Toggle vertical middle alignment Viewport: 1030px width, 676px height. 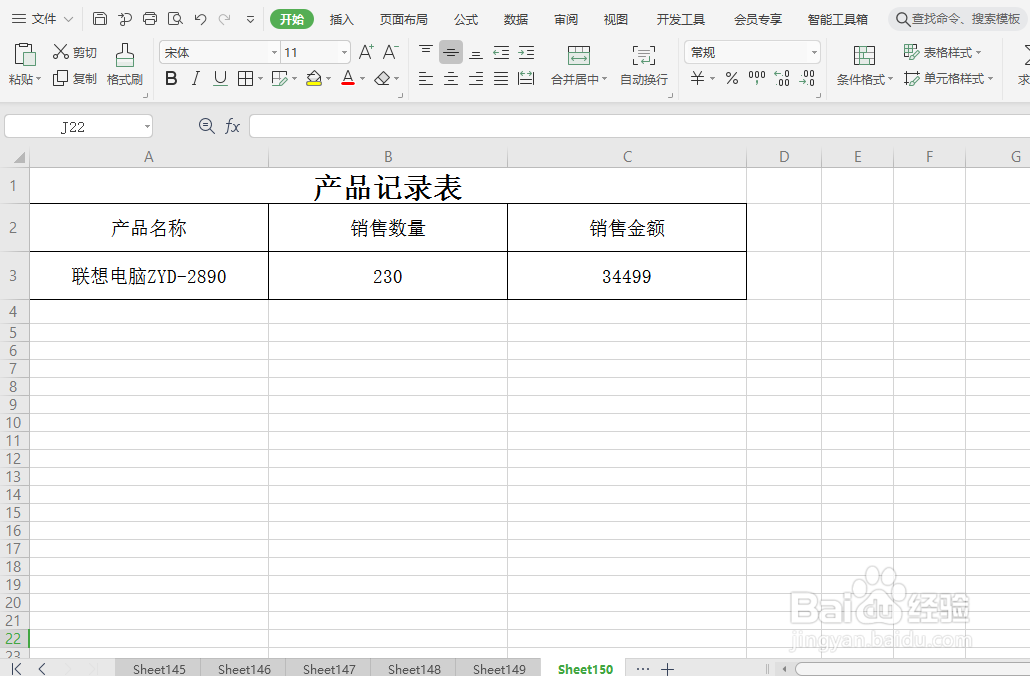pyautogui.click(x=451, y=52)
